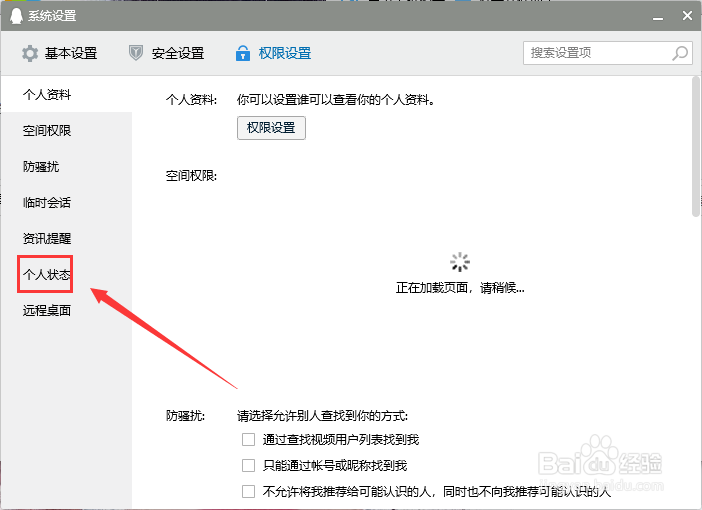Click the 防骚扰: section heading
The width and height of the screenshot is (702, 510).
185,416
